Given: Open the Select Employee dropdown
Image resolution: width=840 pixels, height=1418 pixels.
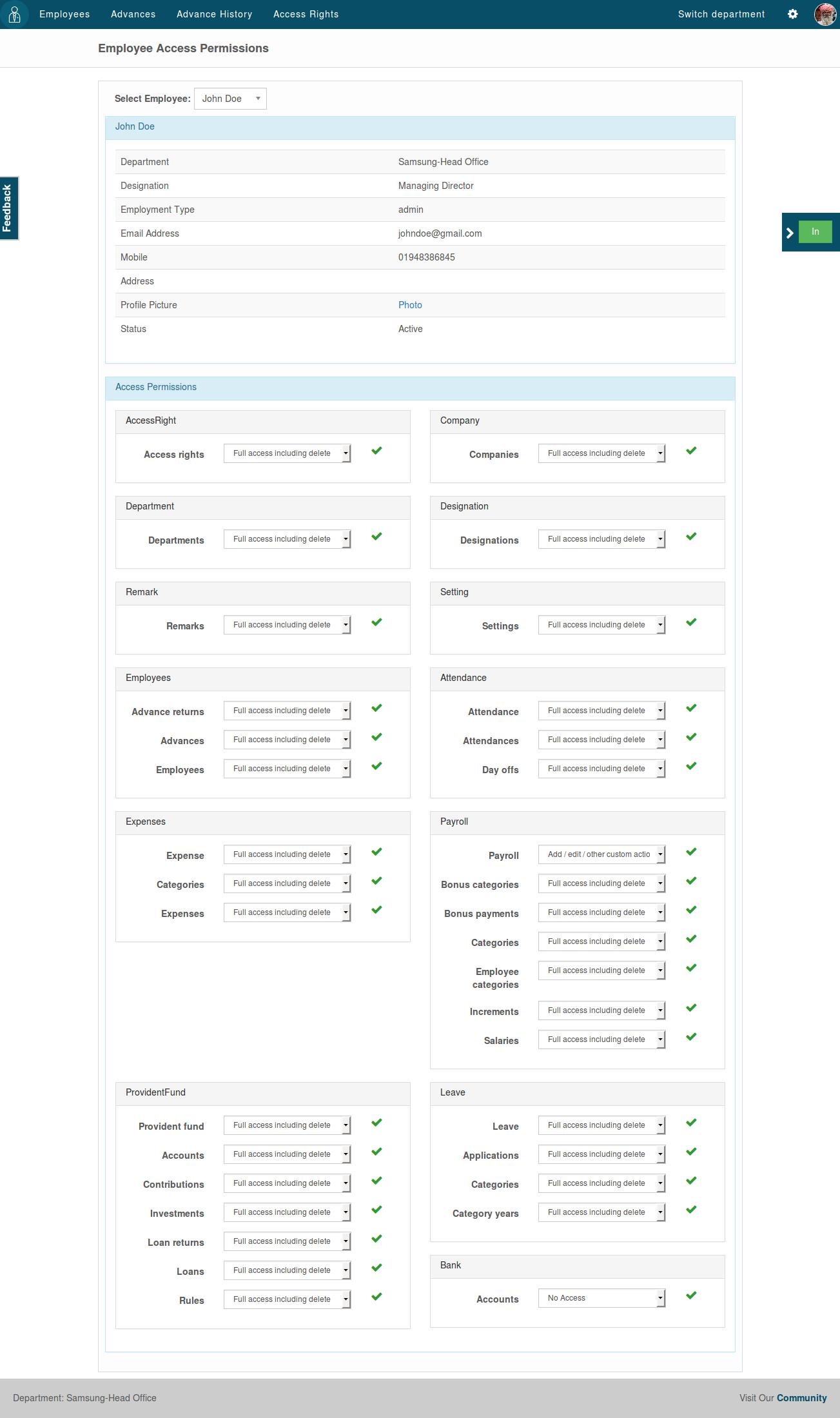Looking at the screenshot, I should [x=230, y=99].
